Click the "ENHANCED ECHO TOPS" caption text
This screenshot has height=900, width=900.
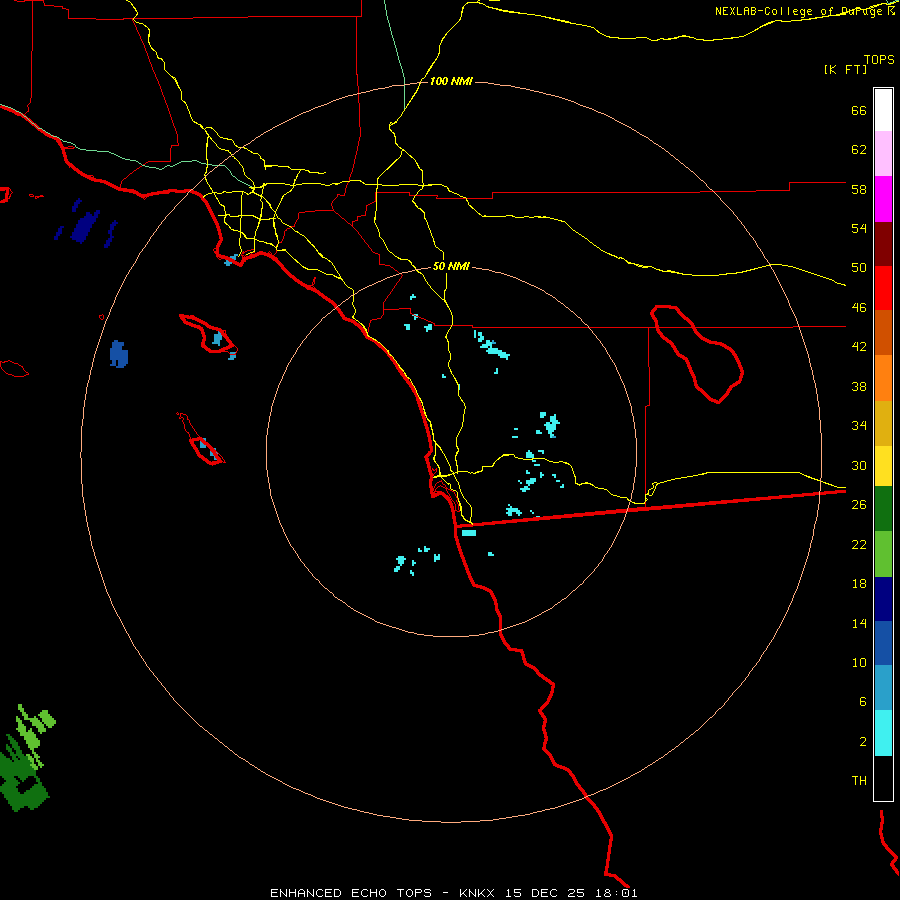coord(351,893)
